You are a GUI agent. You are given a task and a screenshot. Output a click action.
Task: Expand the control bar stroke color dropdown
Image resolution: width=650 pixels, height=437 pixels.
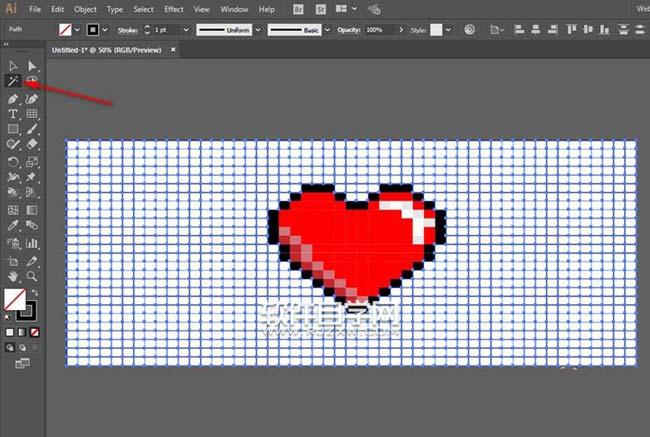pos(105,29)
